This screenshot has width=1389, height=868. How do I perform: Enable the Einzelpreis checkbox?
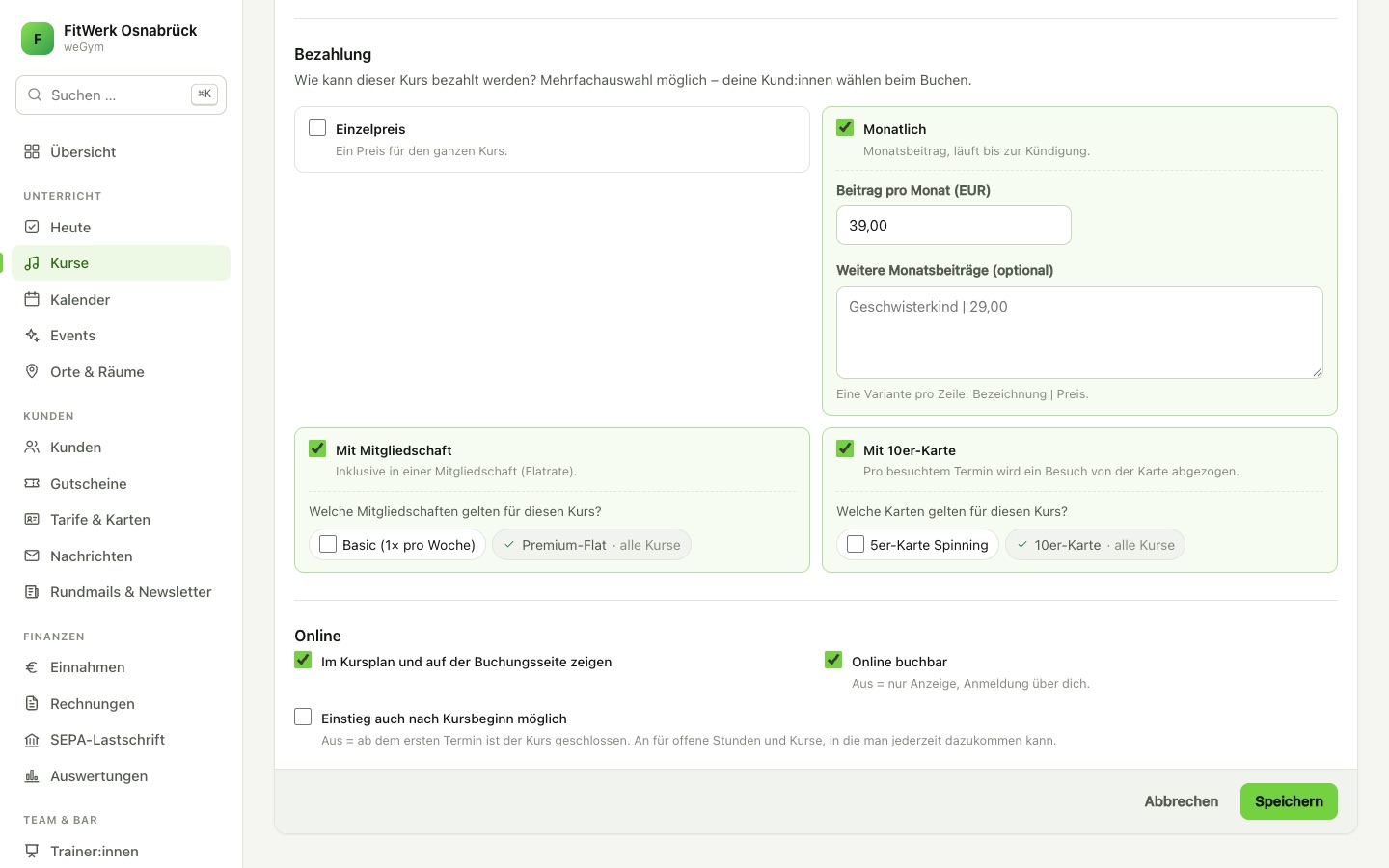(317, 127)
